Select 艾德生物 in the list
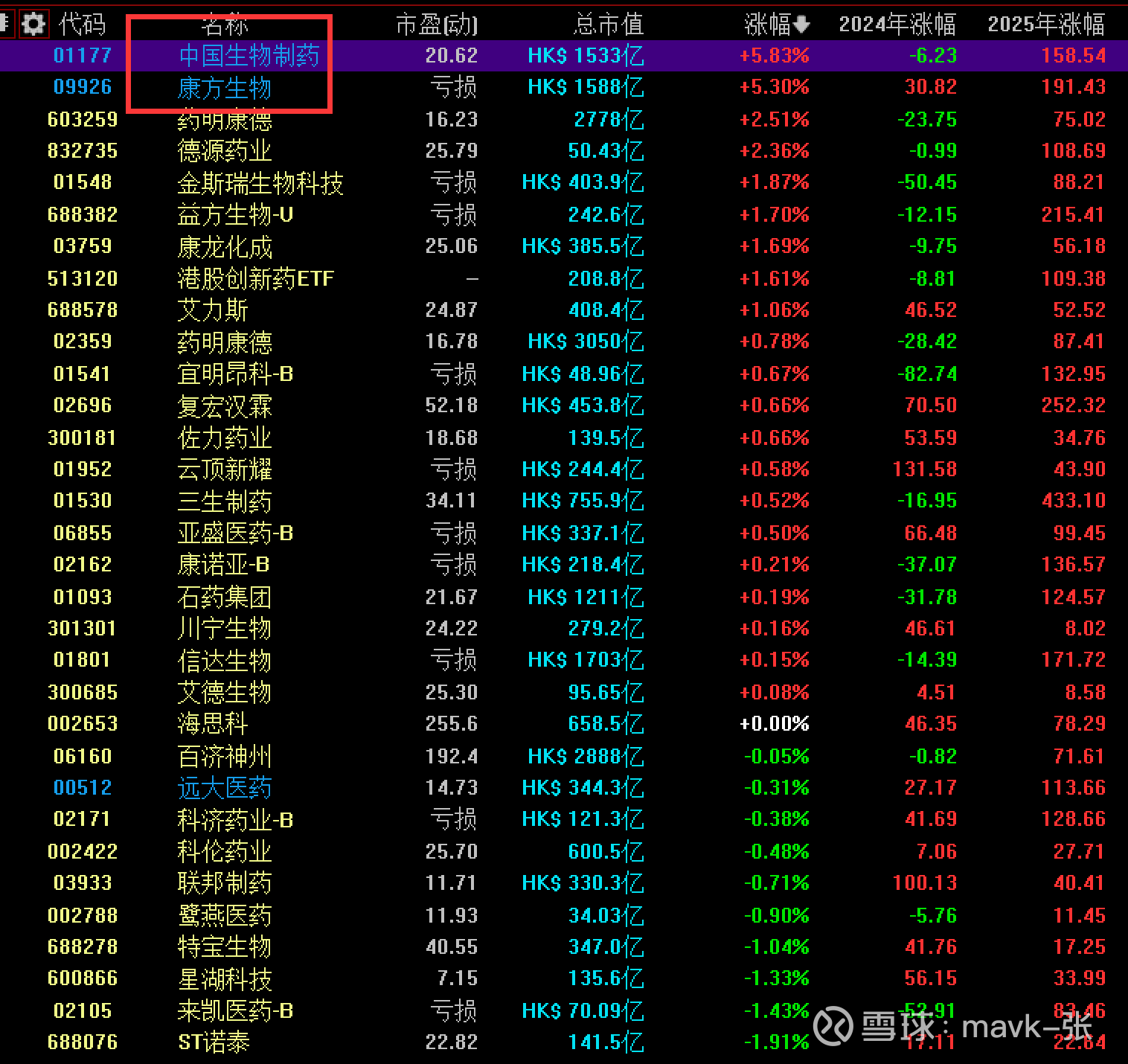This screenshot has height=1064, width=1128. coord(225,693)
